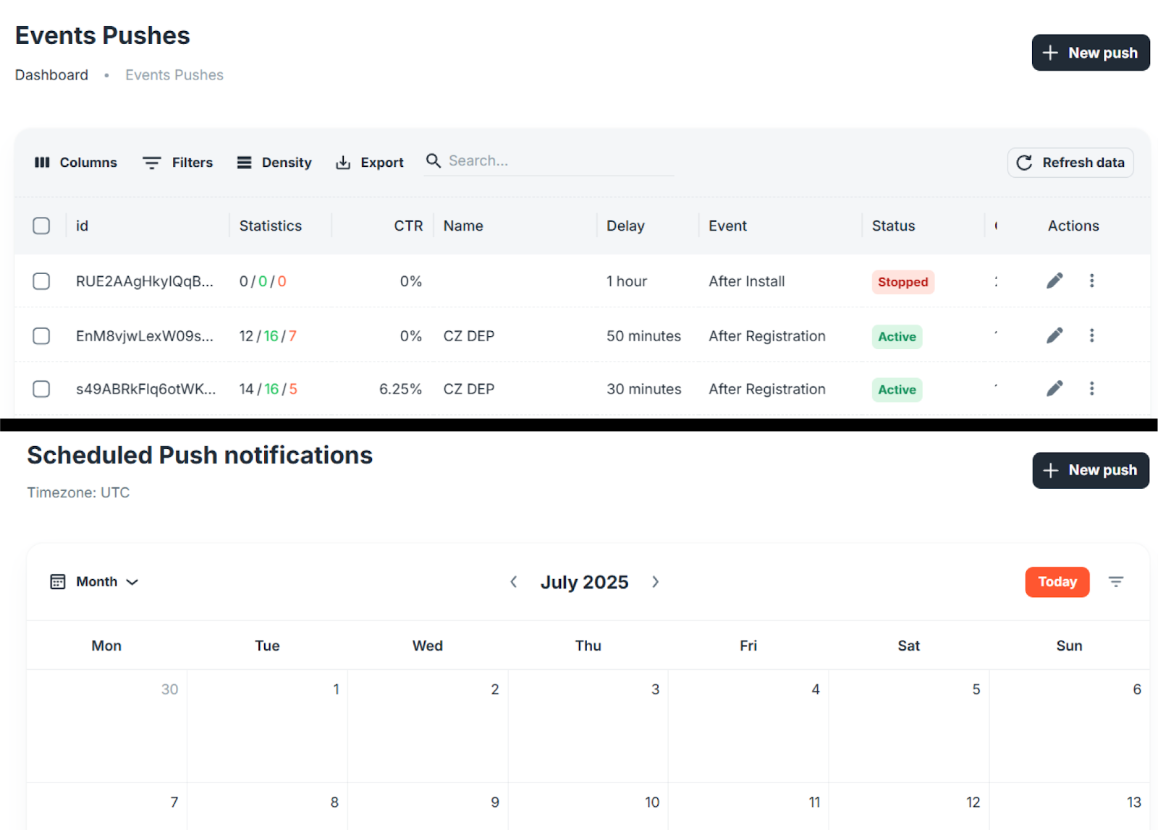Select June 30 in the calendar
1158x830 pixels.
point(107,726)
